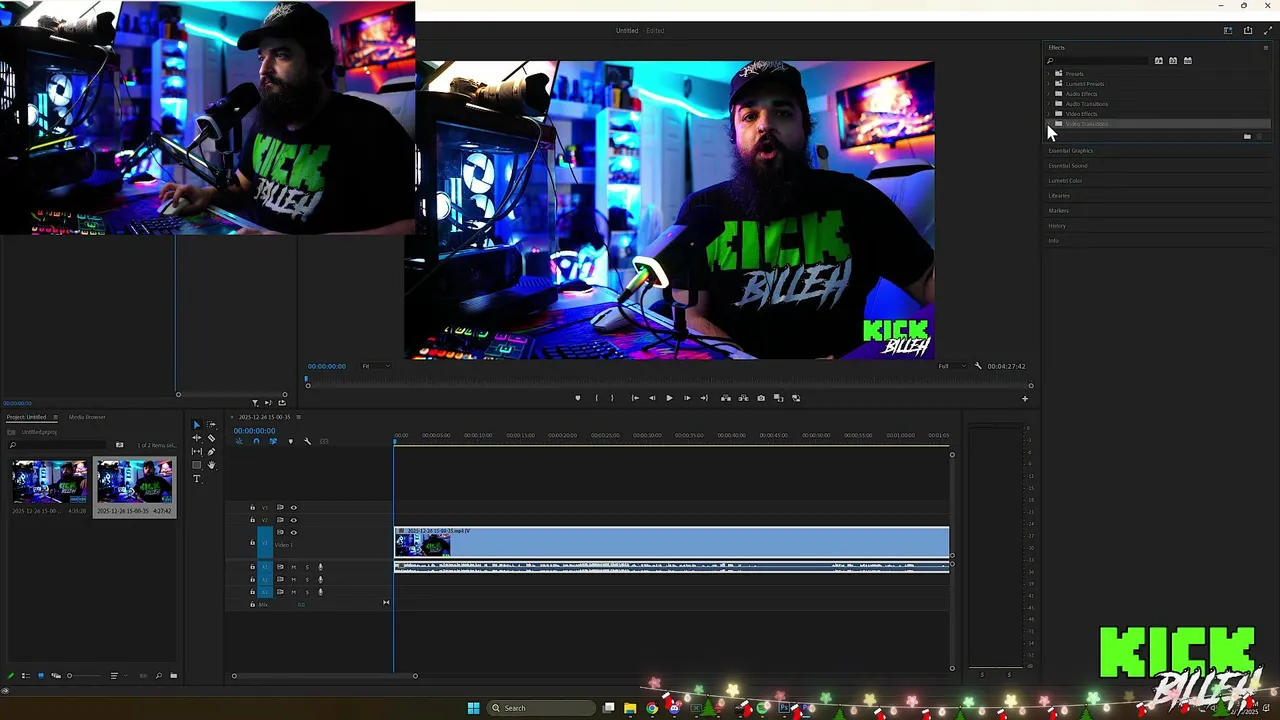Viewport: 1280px width, 720px height.
Task: Select the Ripple Edit tool
Action: tap(197, 438)
